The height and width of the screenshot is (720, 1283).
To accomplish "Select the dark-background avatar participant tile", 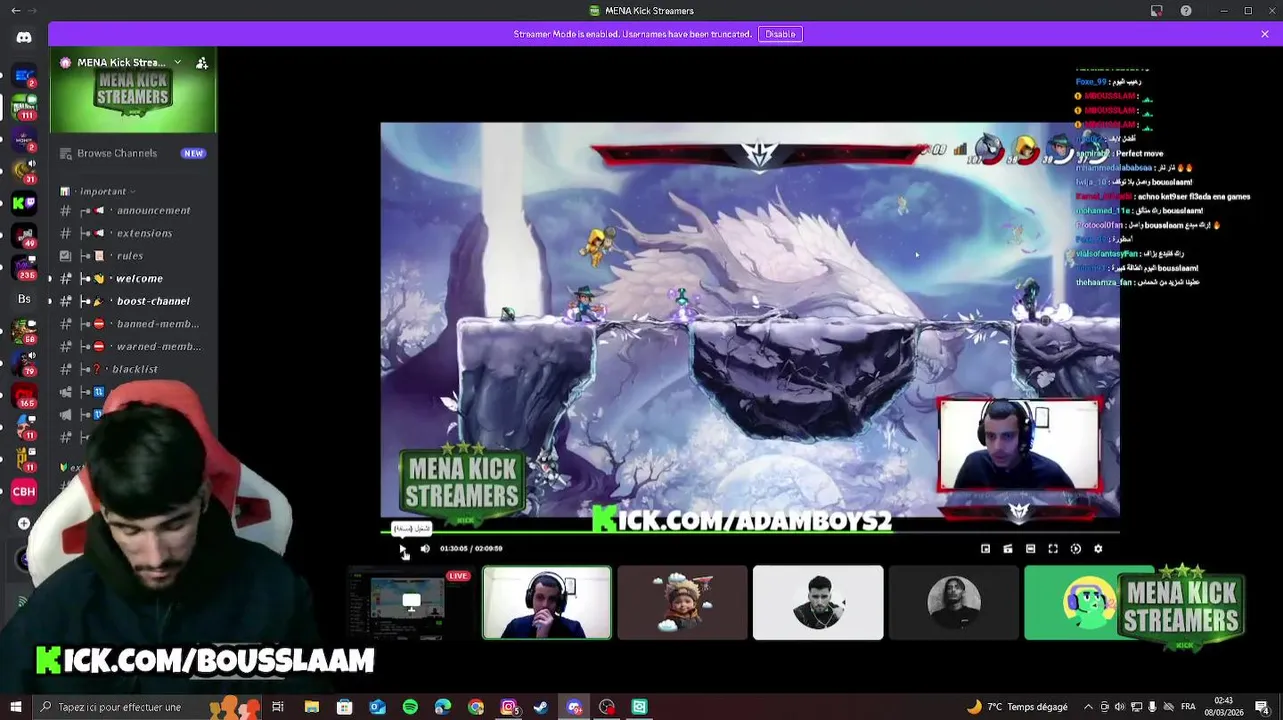I will point(953,602).
